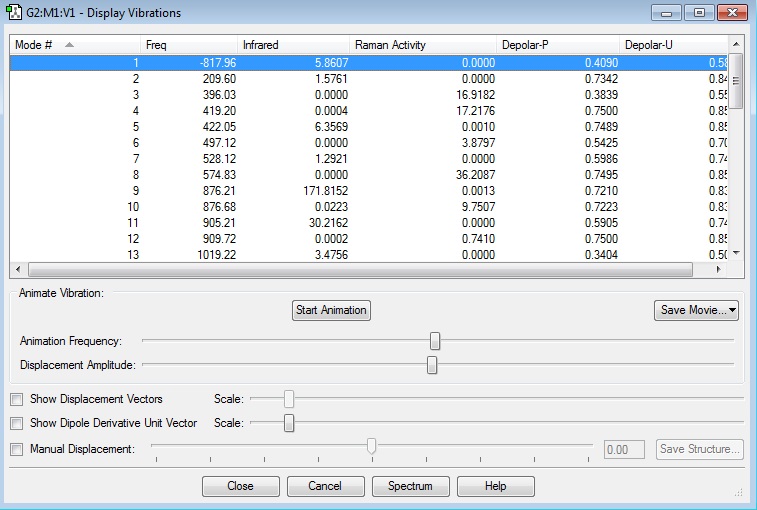The width and height of the screenshot is (757, 510).
Task: Select the mode with frequency 574.83
Action: pos(369,174)
